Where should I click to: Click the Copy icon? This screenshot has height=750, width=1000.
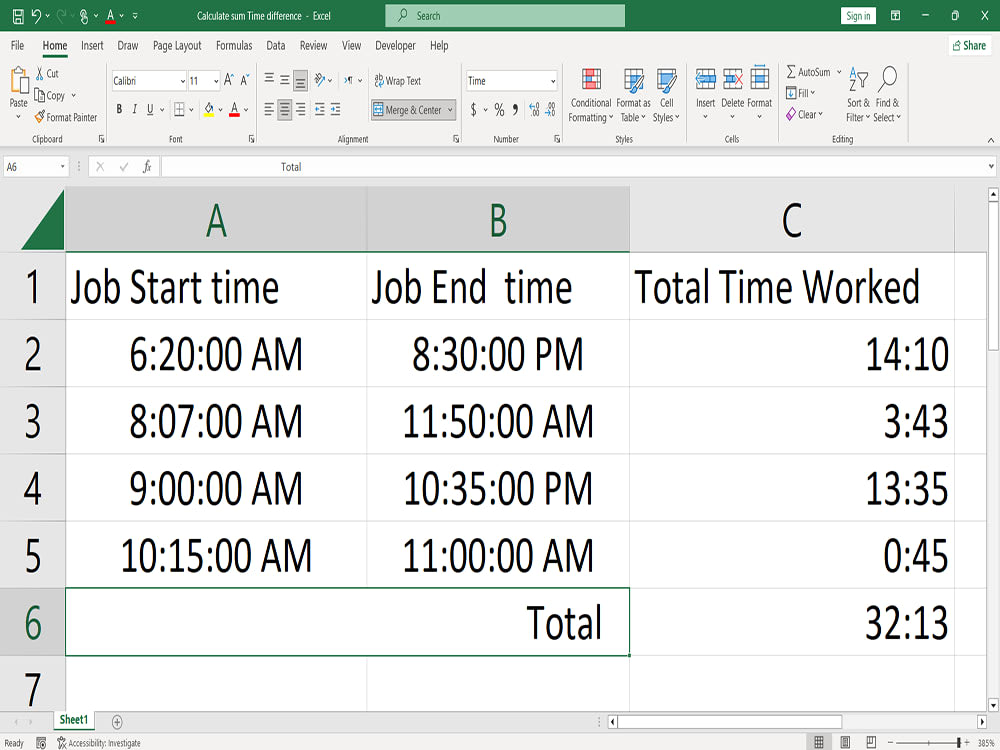pos(40,95)
